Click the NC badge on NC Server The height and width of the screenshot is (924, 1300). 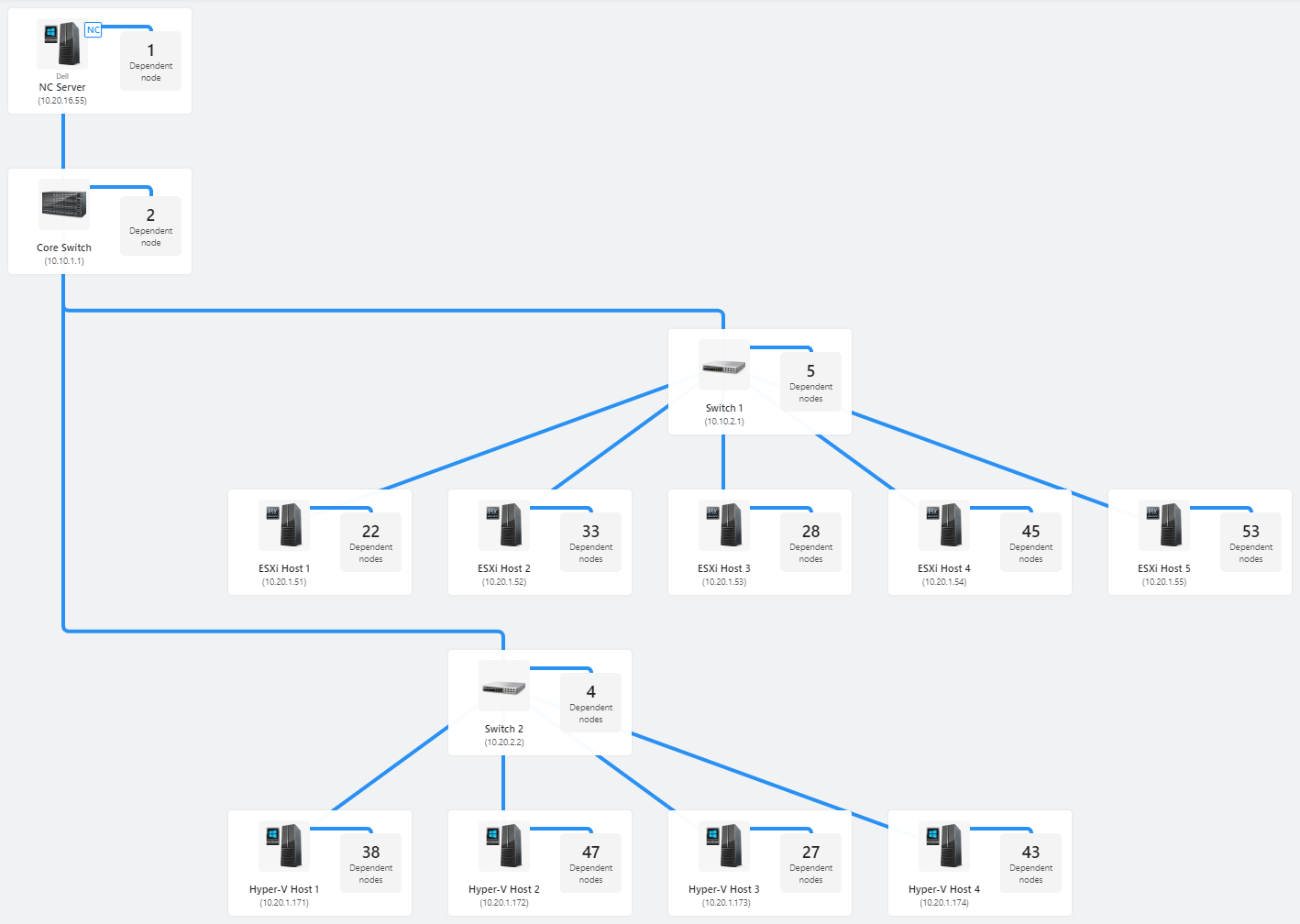point(94,30)
